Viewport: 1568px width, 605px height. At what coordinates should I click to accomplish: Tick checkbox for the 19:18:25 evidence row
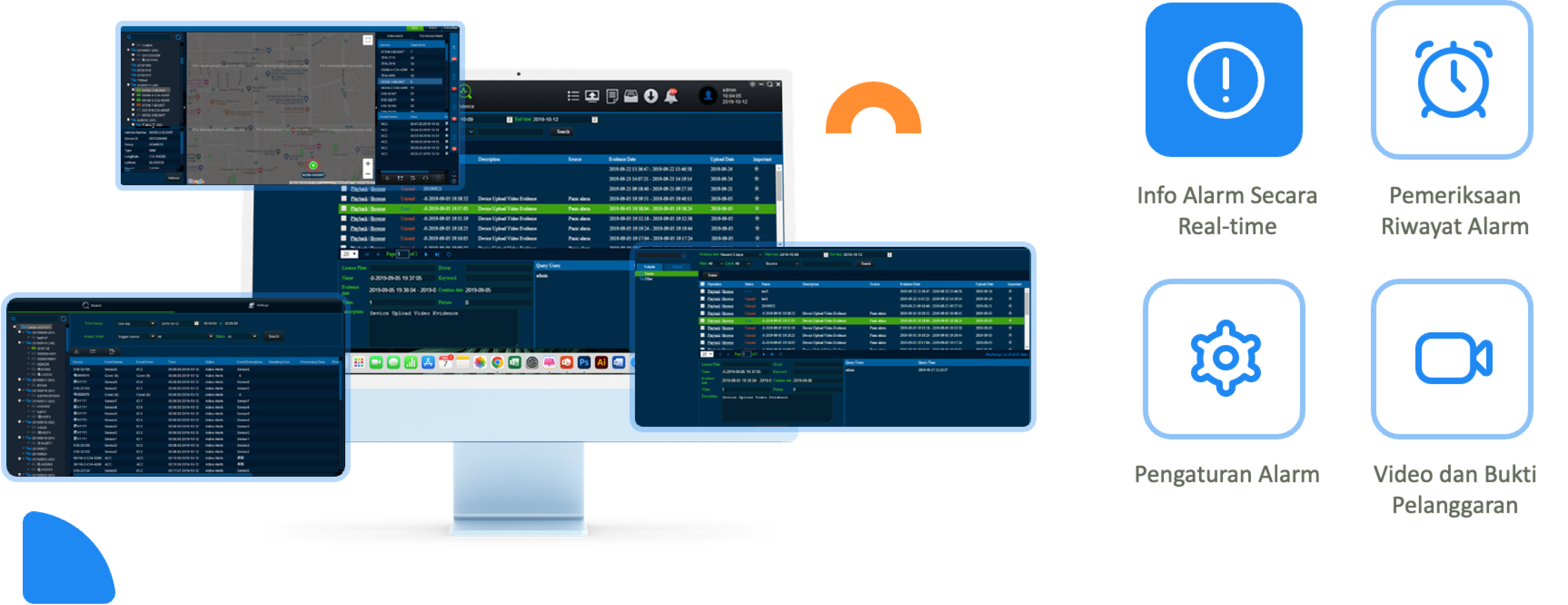[x=344, y=229]
